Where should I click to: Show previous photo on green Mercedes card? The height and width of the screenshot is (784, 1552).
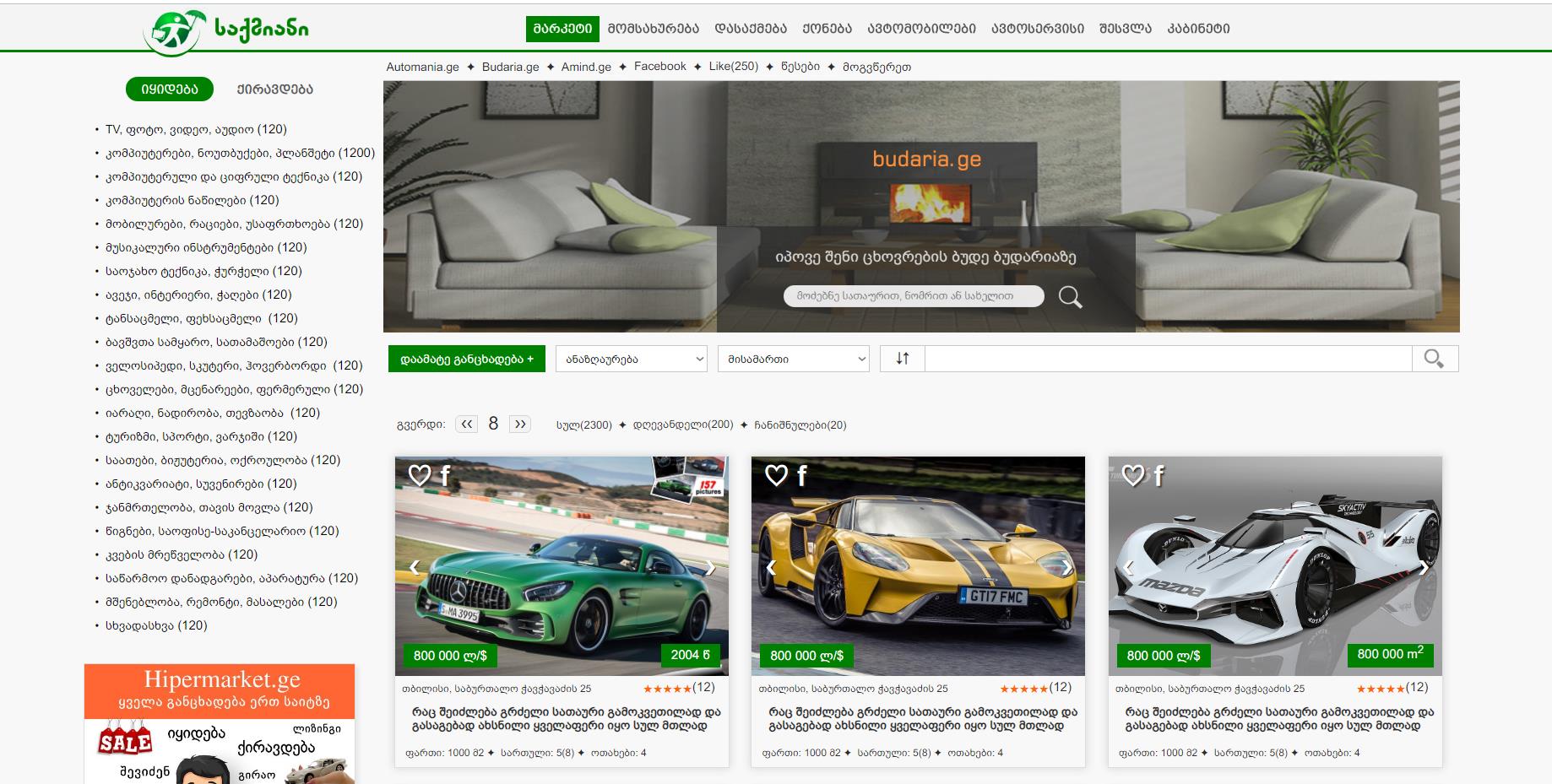click(415, 567)
